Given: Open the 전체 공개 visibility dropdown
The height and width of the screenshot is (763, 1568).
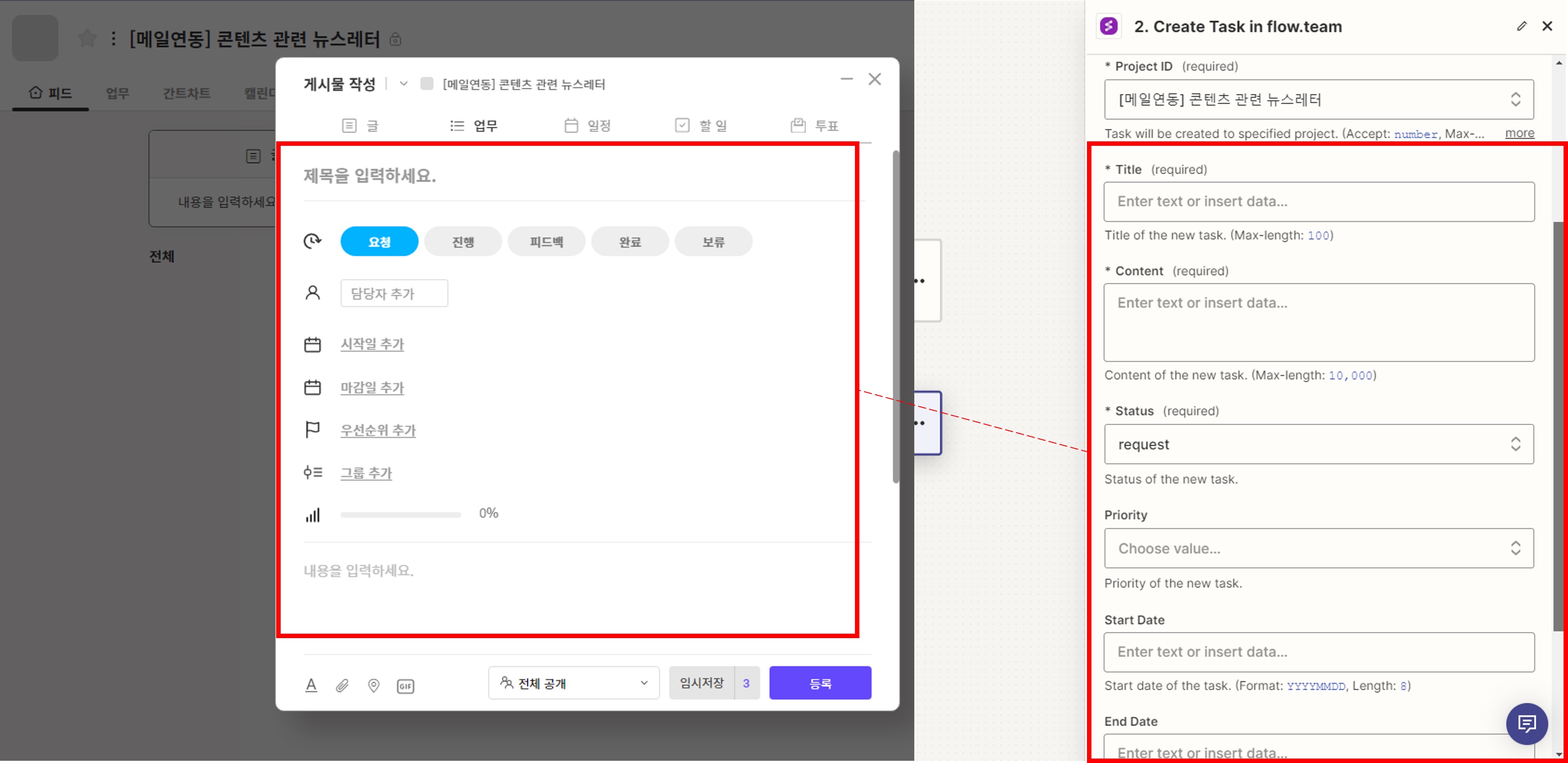Looking at the screenshot, I should [x=573, y=683].
